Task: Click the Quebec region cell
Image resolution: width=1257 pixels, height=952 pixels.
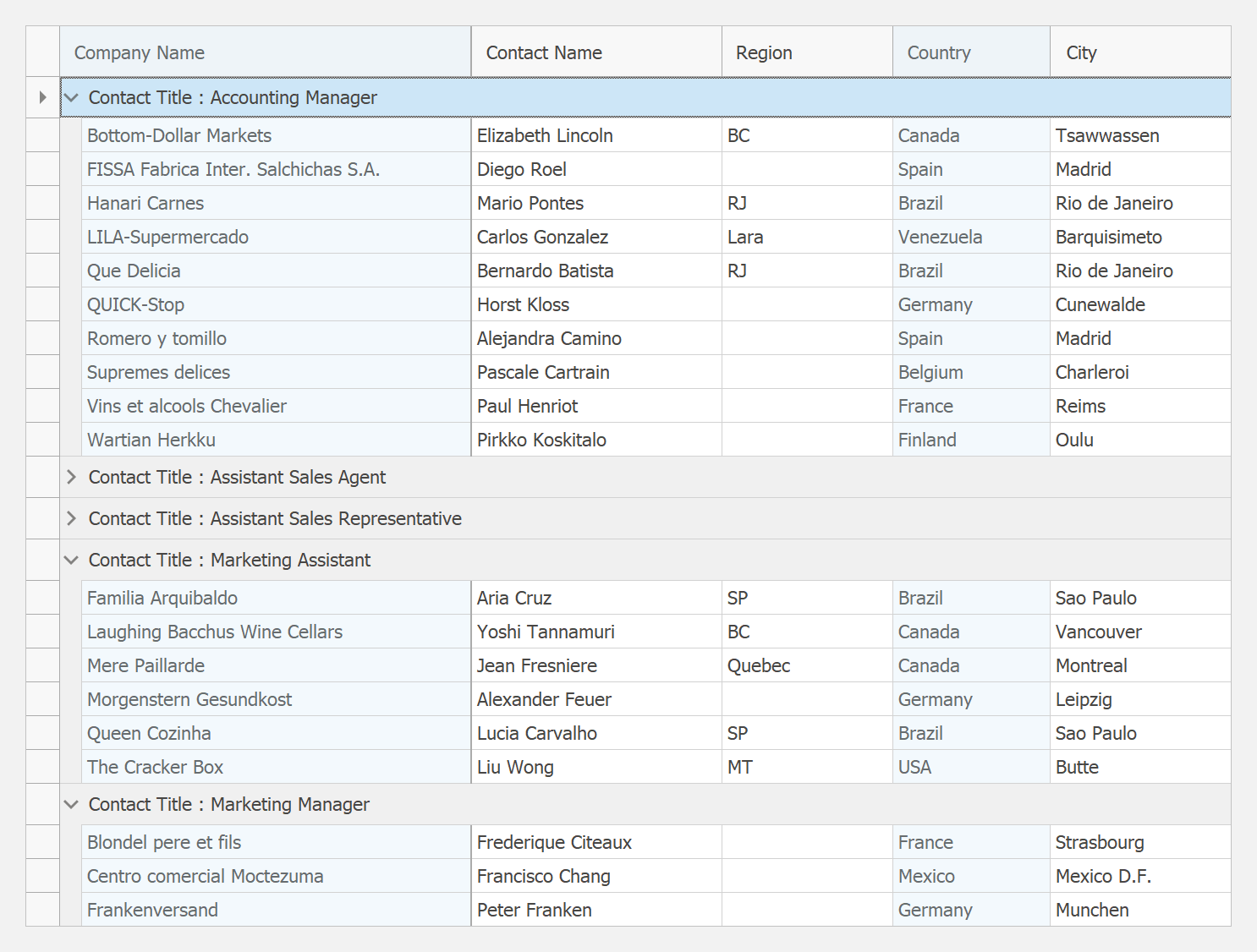Action: pos(759,665)
